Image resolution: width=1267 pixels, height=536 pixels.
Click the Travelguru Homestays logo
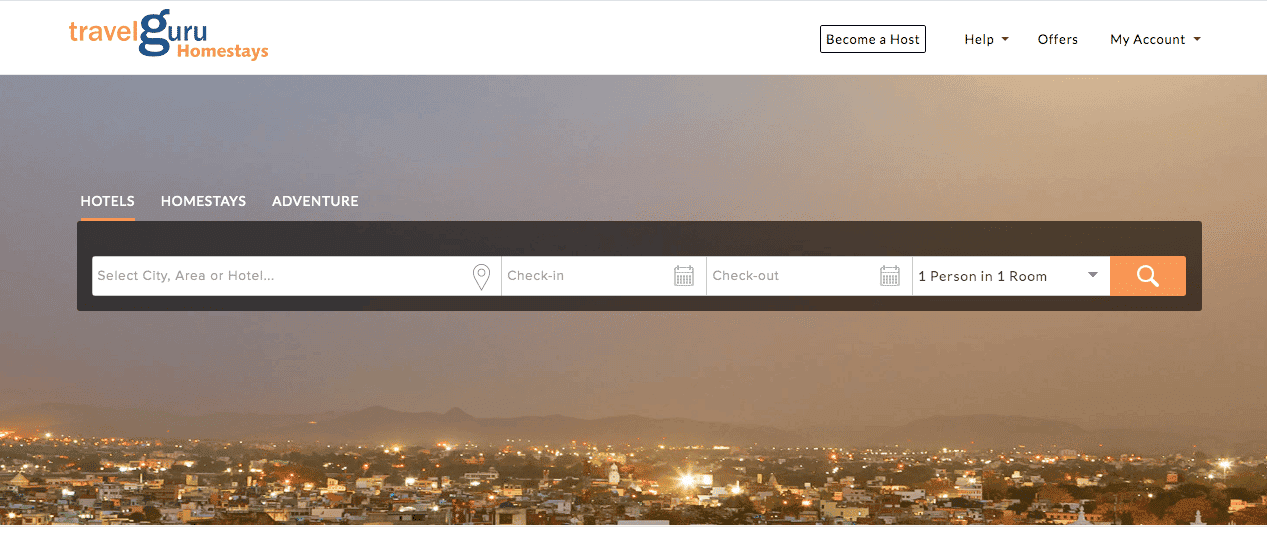click(168, 36)
